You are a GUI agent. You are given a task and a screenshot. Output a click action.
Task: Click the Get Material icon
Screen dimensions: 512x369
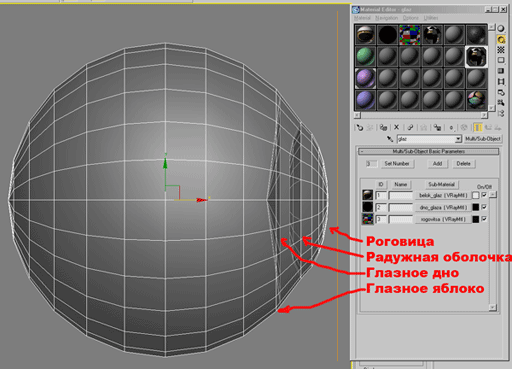coord(359,127)
